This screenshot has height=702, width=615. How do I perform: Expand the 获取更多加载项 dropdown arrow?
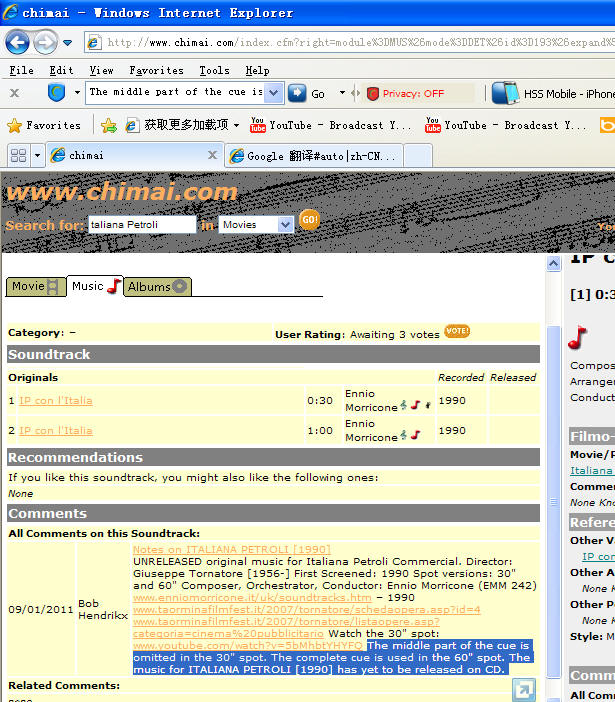pos(237,125)
